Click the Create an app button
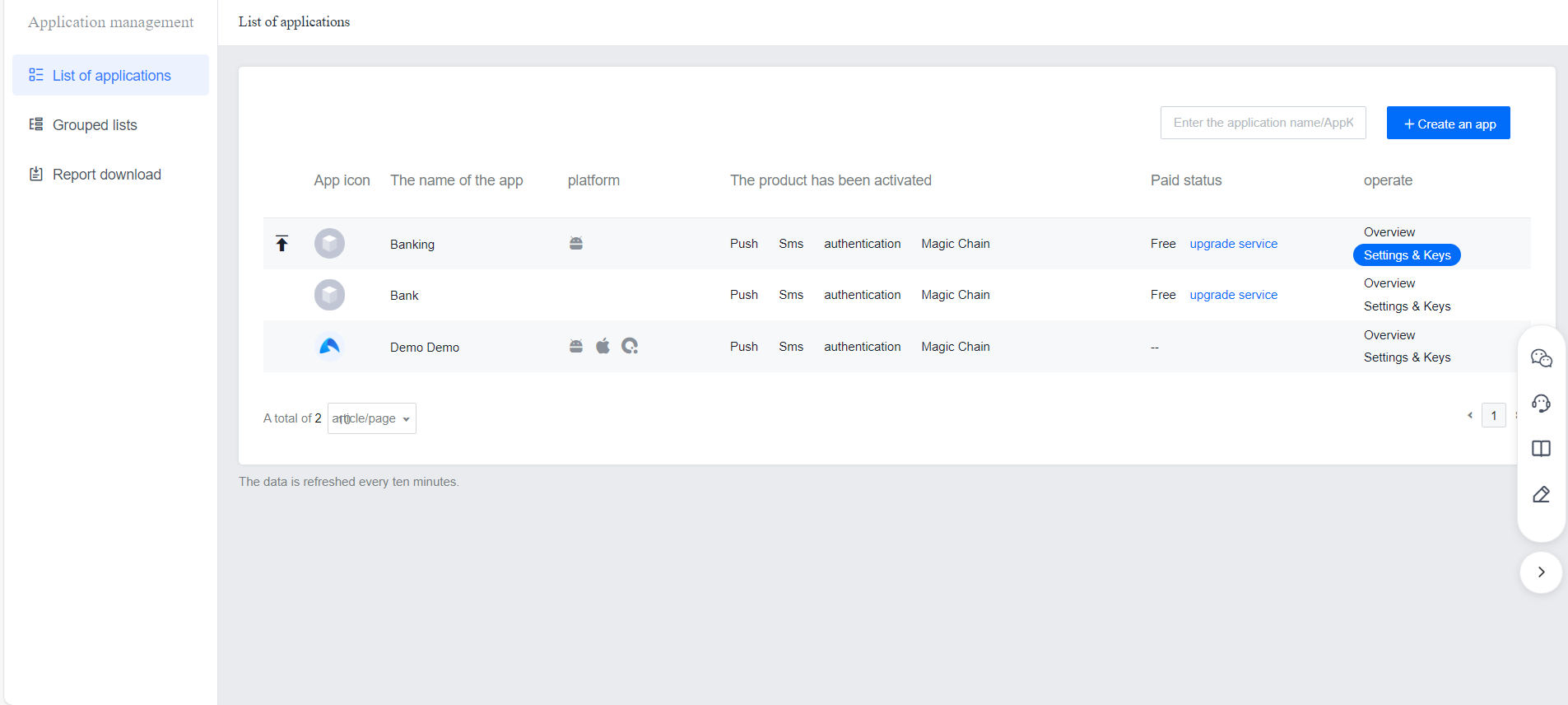1568x705 pixels. (1448, 124)
